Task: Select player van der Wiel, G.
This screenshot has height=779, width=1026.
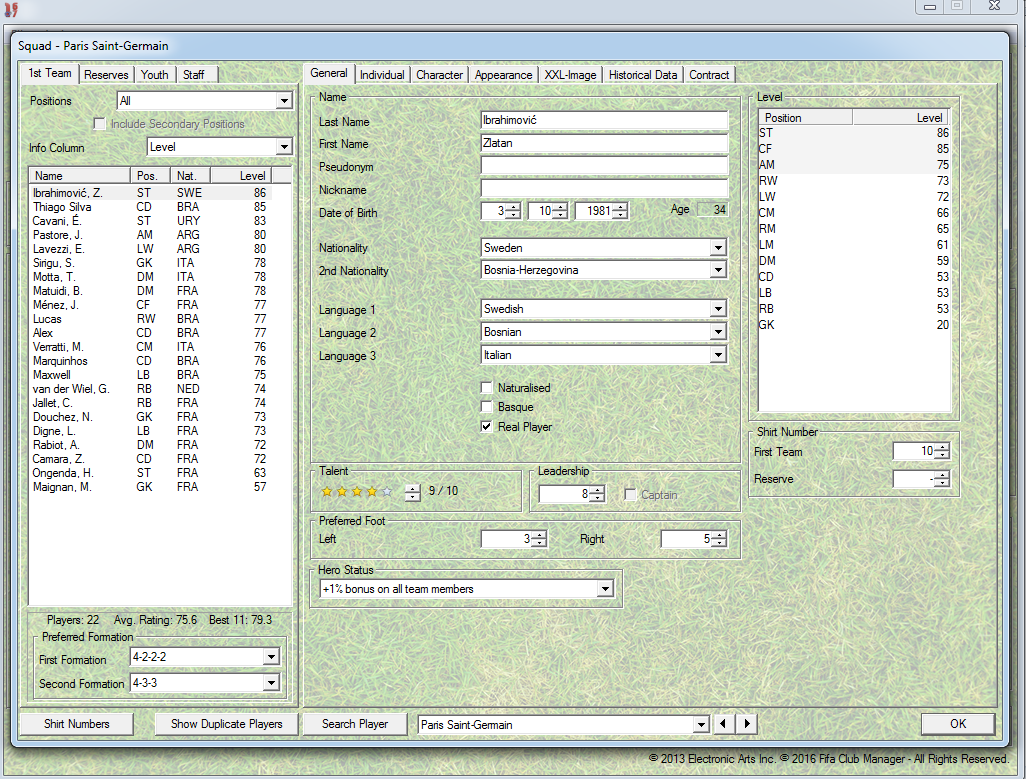Action: 150,389
